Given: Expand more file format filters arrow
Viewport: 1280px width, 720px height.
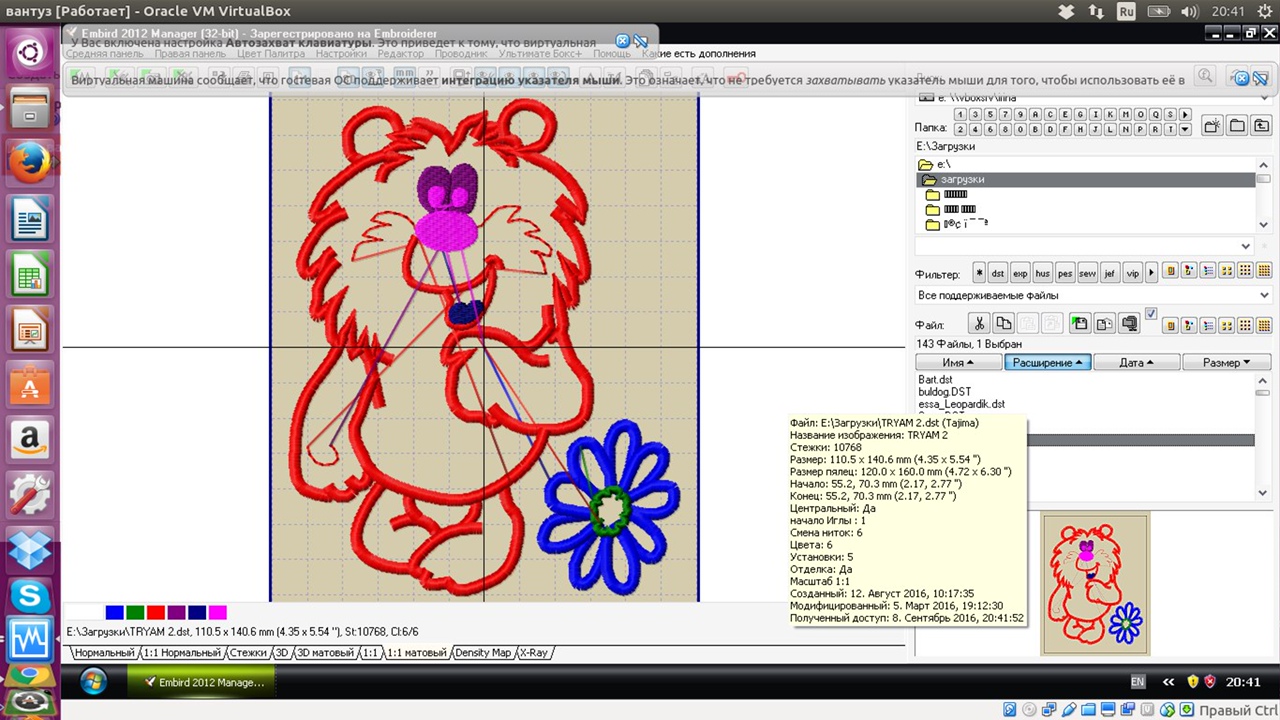Looking at the screenshot, I should tap(1151, 273).
